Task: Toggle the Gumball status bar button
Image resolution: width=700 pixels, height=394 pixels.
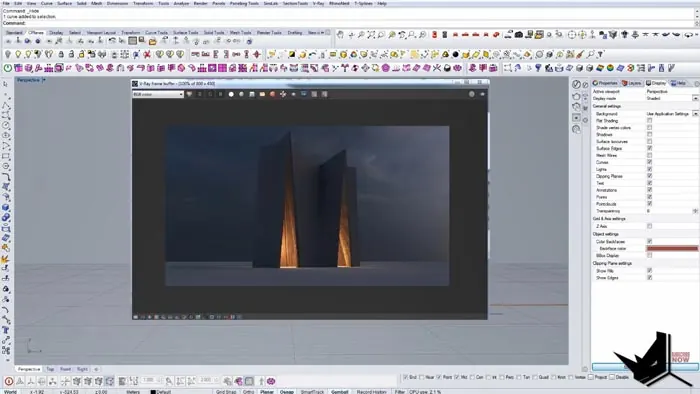Action: pyautogui.click(x=340, y=392)
